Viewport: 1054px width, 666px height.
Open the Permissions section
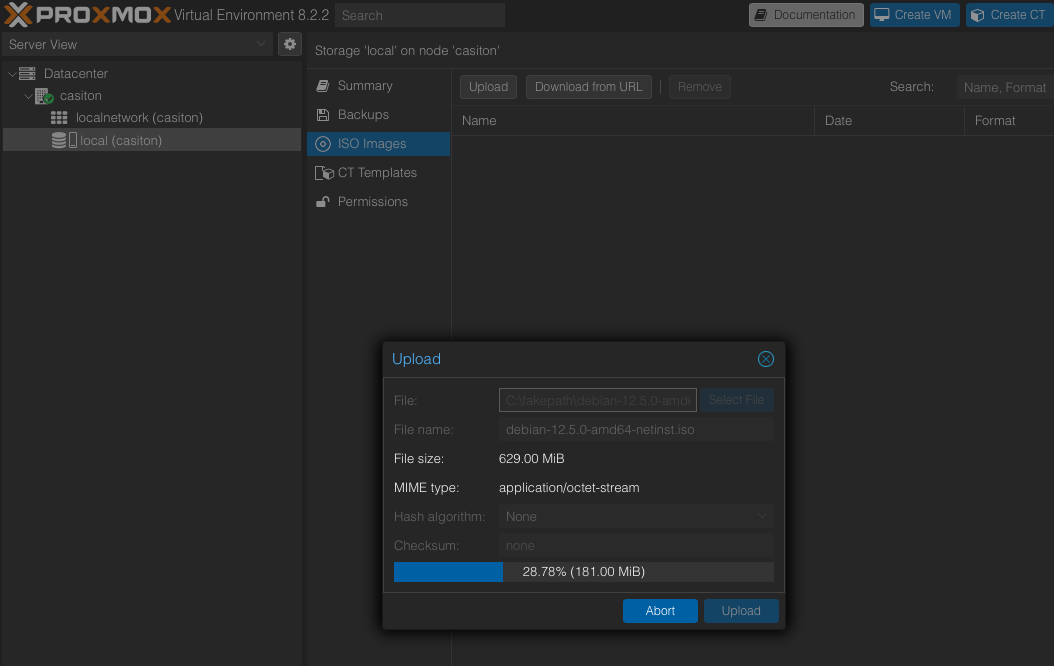click(x=372, y=202)
